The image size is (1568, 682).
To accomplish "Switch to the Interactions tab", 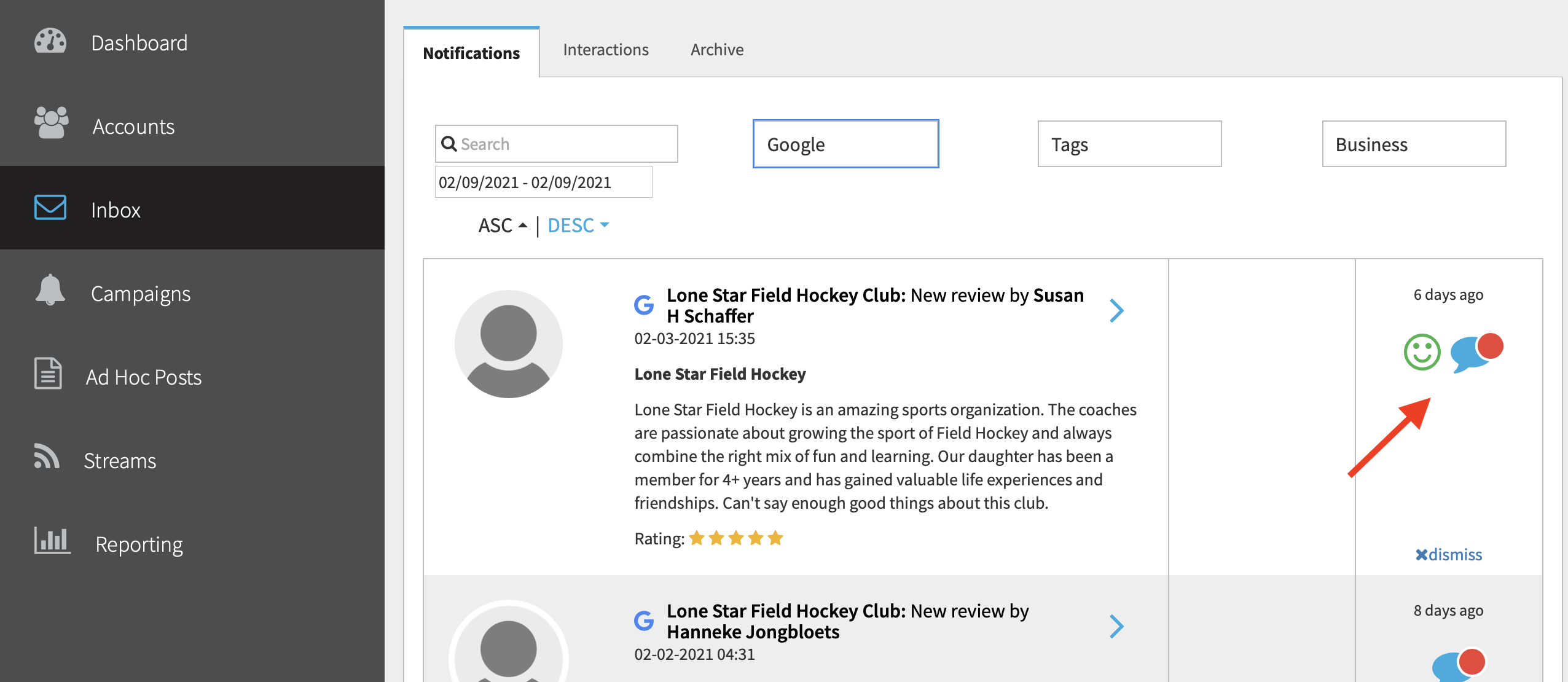I will pos(605,50).
